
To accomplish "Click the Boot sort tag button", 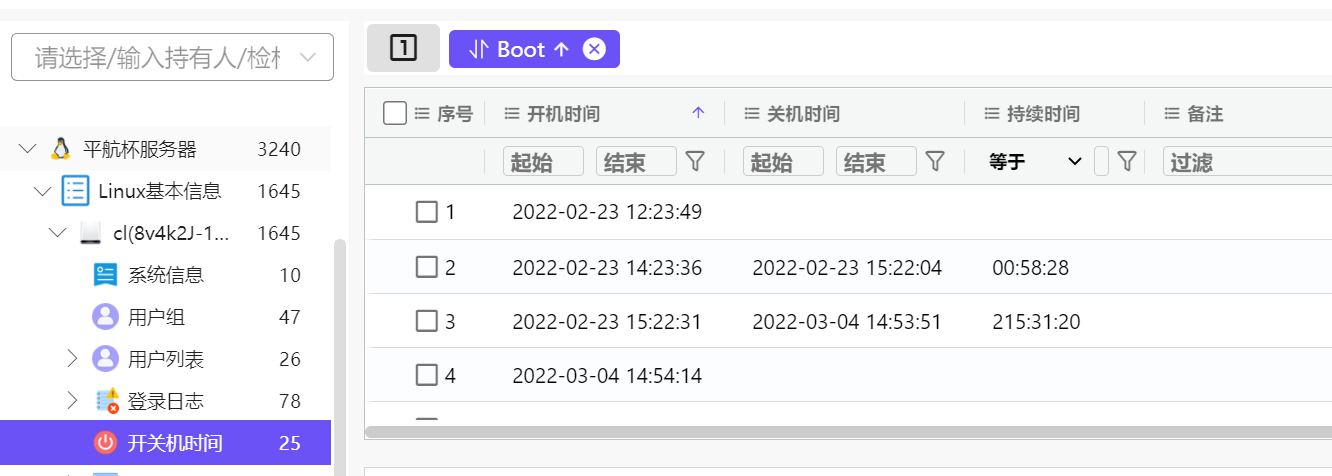I will pos(520,49).
